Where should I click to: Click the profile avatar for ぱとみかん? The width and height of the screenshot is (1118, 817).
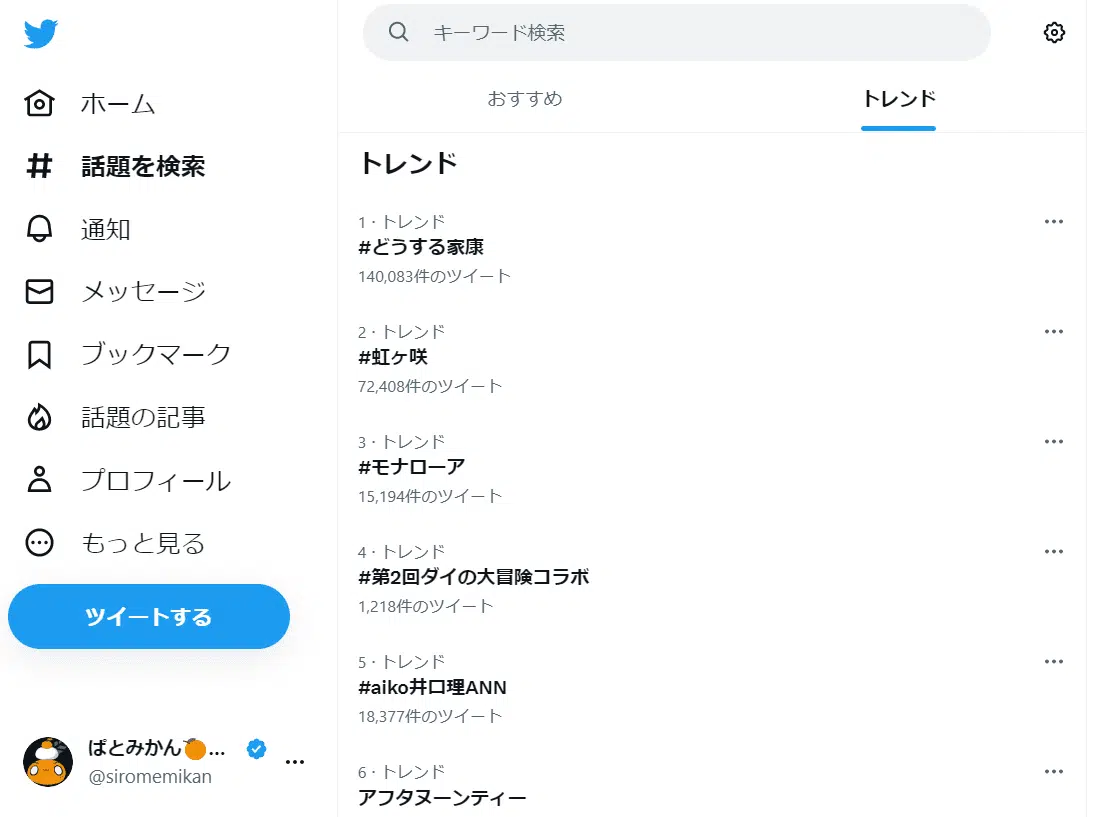48,762
